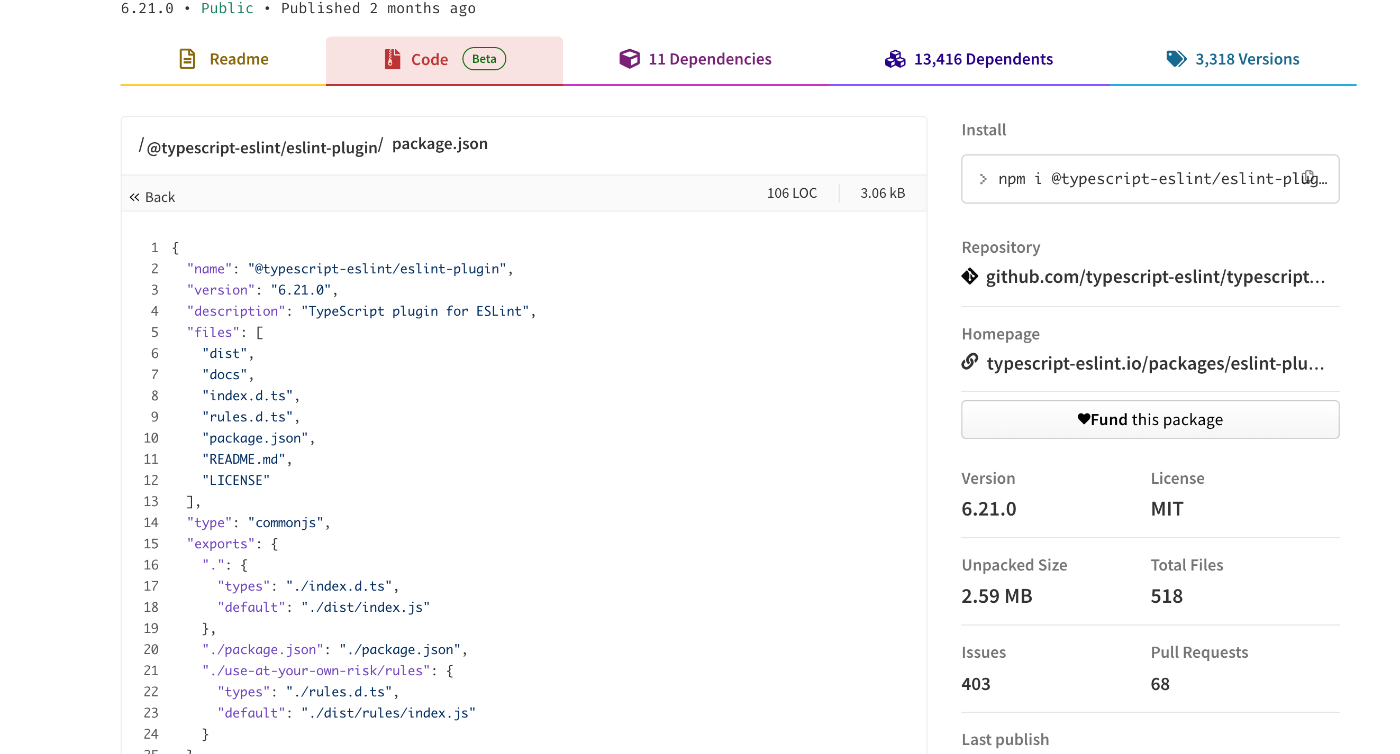Click the "name" key on line 2

pyautogui.click(x=209, y=269)
